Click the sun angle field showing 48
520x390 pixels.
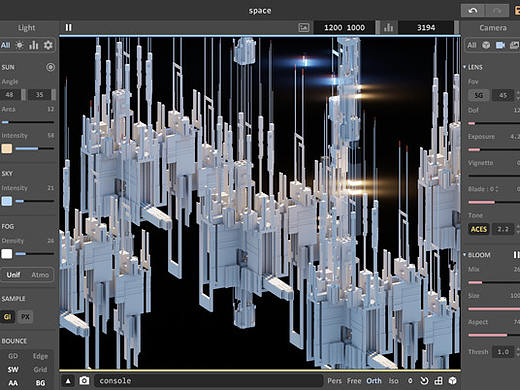point(10,95)
